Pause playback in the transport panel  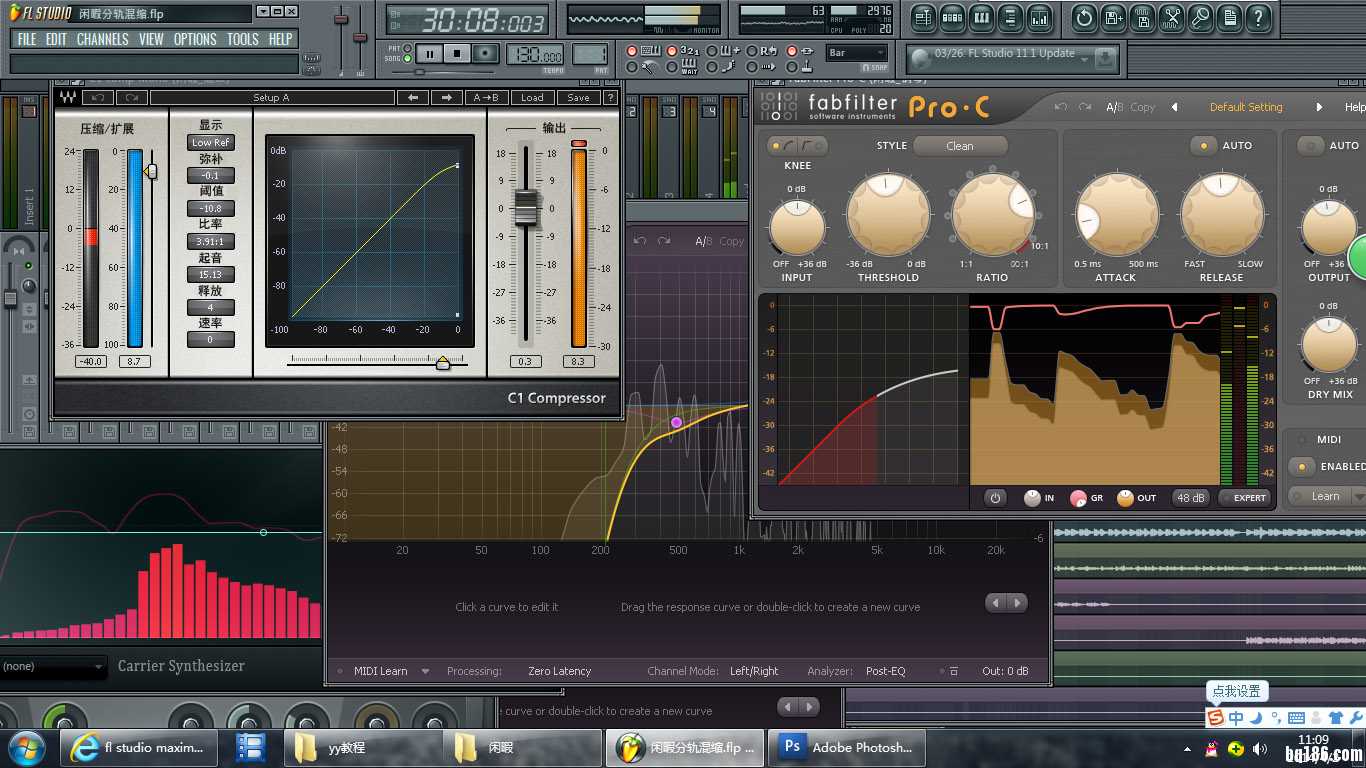430,54
